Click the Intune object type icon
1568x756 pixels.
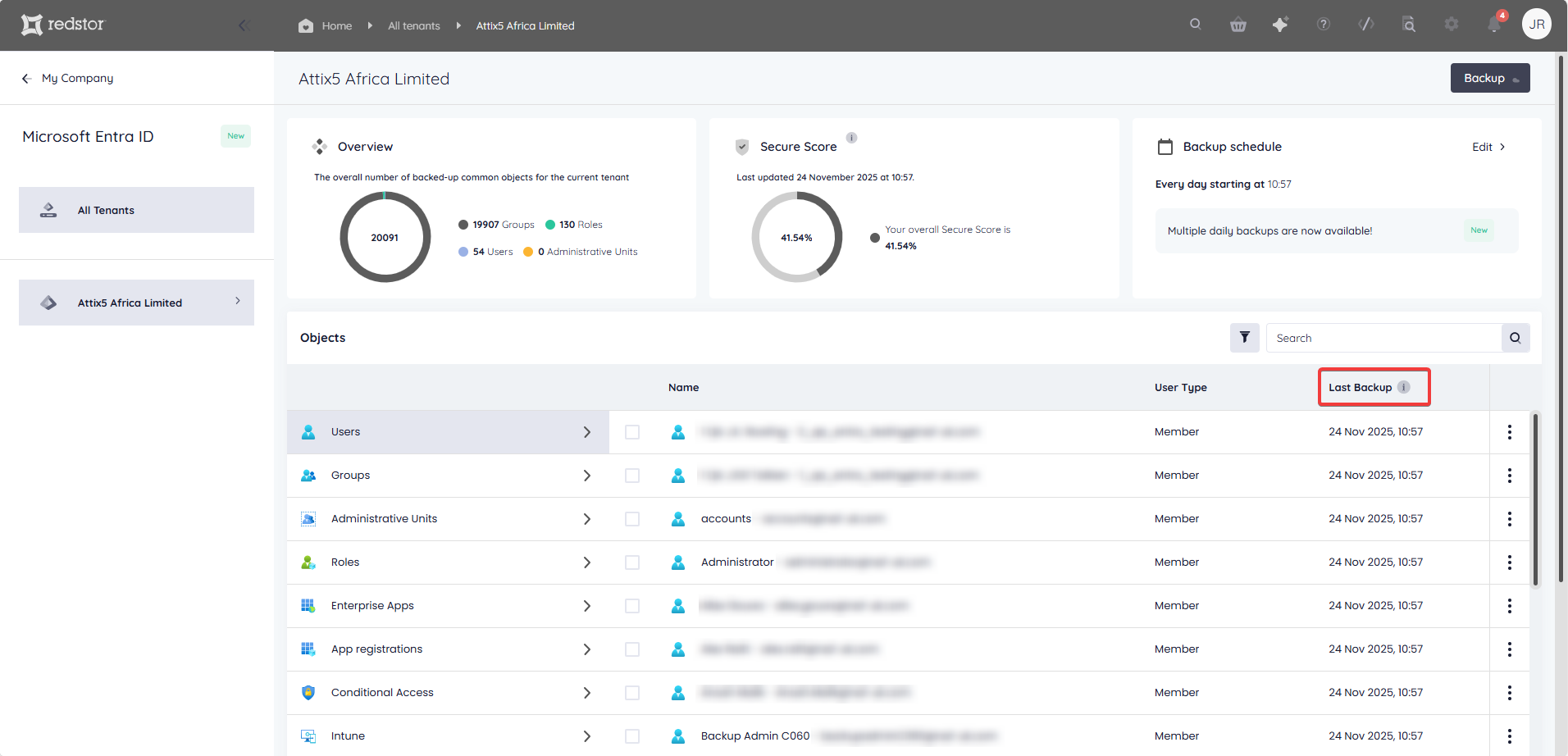click(x=308, y=736)
